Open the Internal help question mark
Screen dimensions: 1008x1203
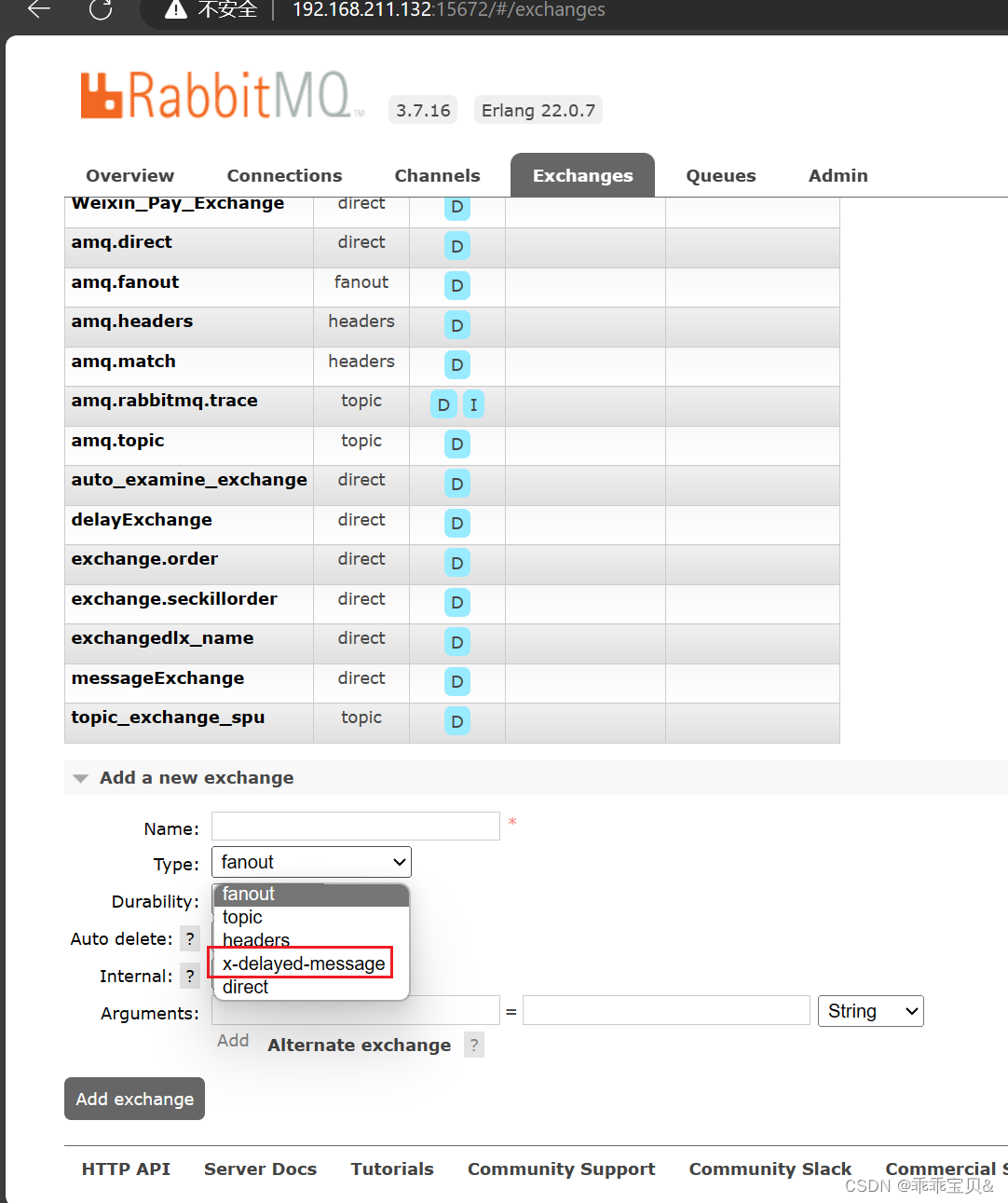point(190,977)
